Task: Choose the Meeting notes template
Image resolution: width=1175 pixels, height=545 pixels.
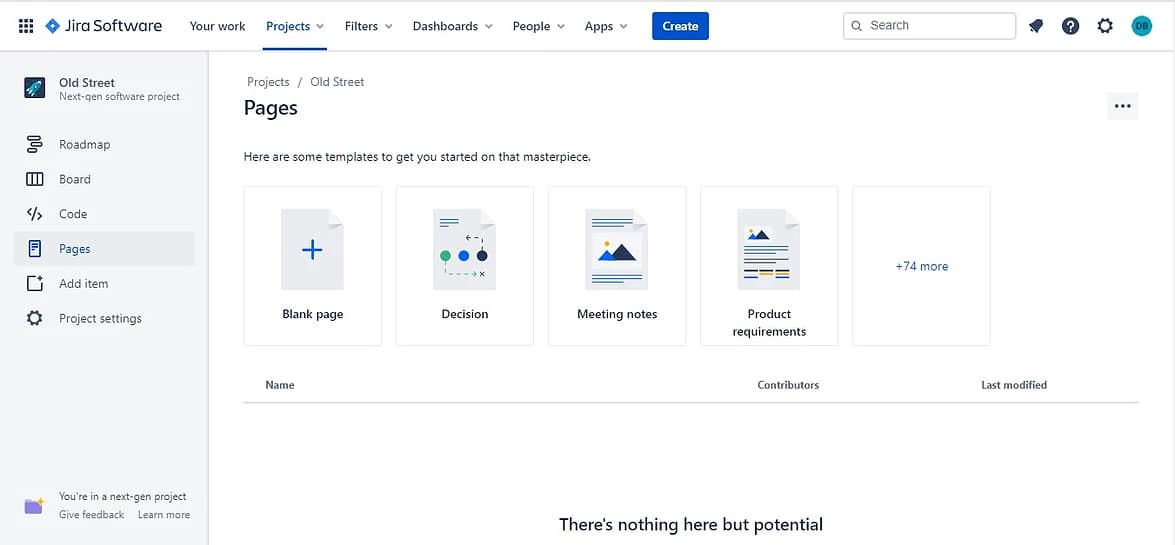Action: tap(617, 266)
